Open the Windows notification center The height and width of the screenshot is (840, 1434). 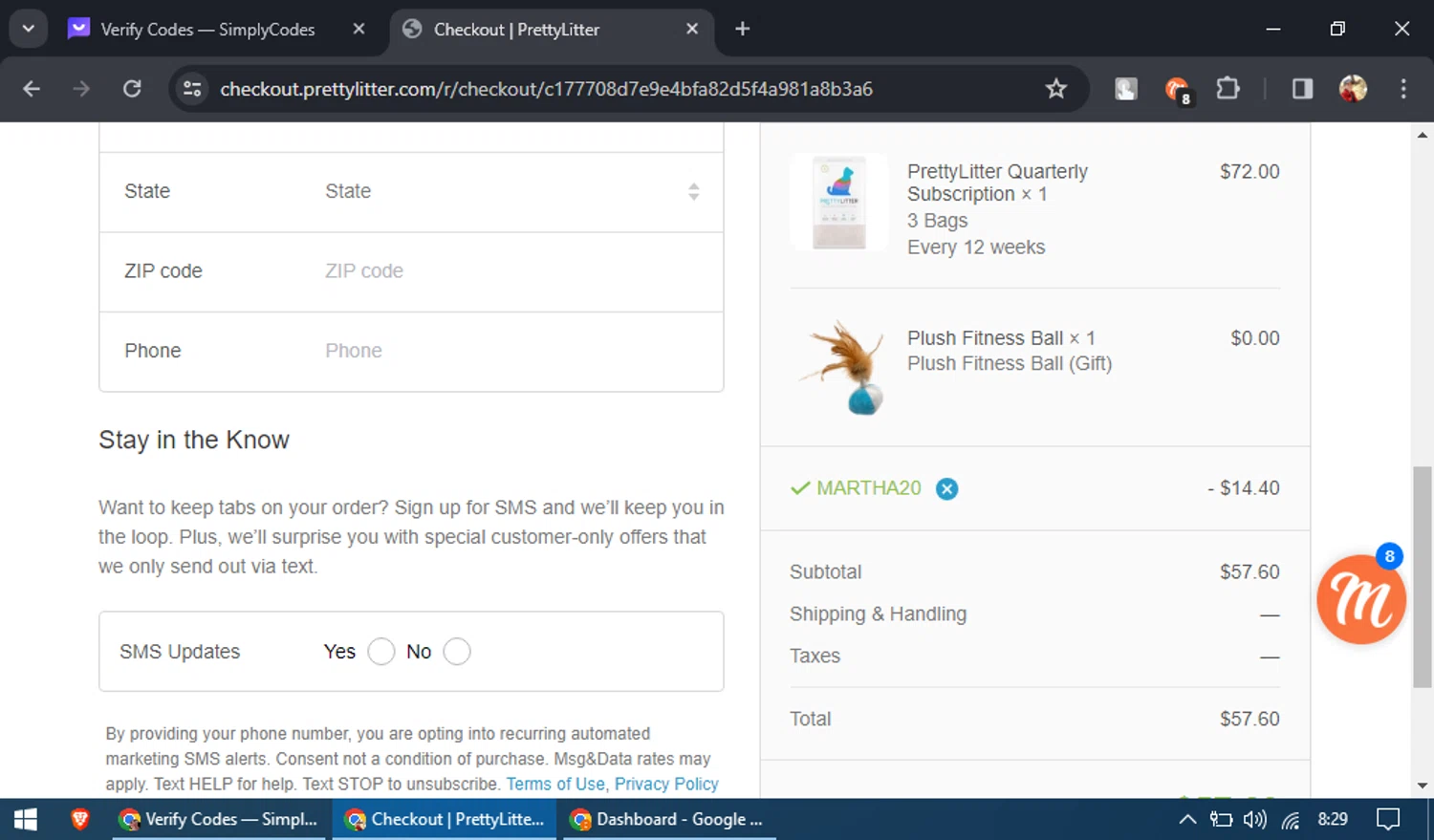point(1388,820)
